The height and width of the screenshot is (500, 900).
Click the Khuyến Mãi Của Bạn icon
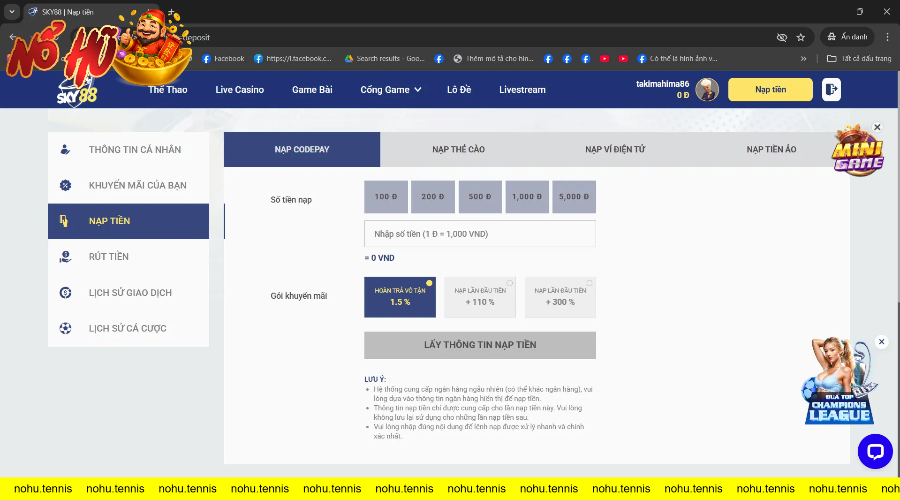[65, 185]
